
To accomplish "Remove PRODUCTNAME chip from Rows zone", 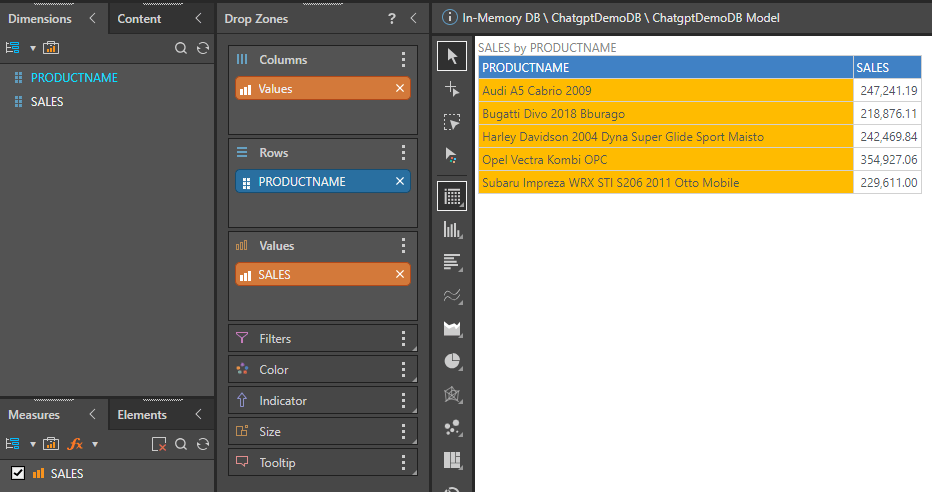I will coord(400,182).
